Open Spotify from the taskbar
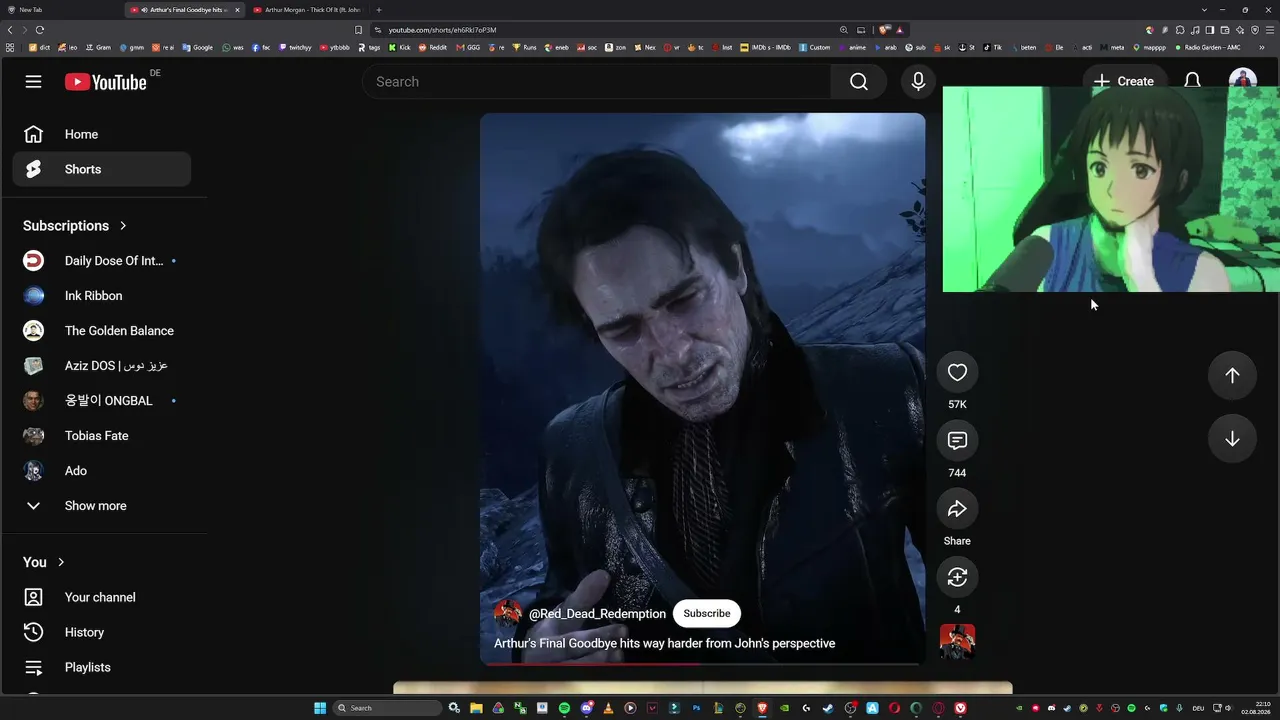The width and height of the screenshot is (1280, 720). (x=564, y=708)
